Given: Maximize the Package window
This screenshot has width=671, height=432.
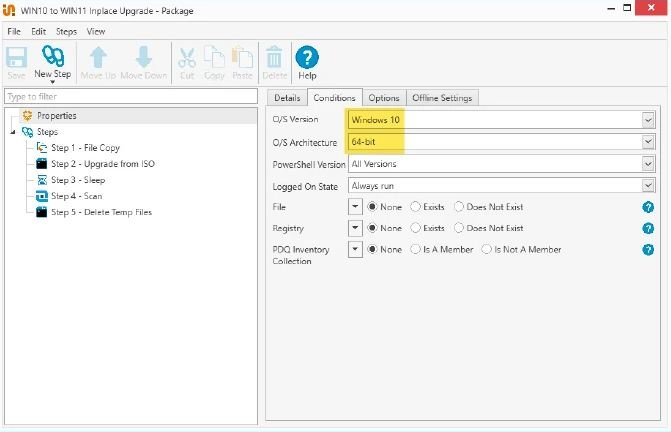Looking at the screenshot, I should click(627, 8).
